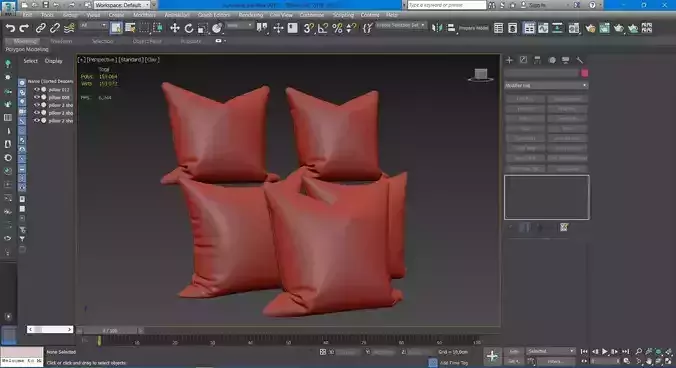676x368 pixels.
Task: Open the key filter Selected dropdown
Action: pos(551,351)
